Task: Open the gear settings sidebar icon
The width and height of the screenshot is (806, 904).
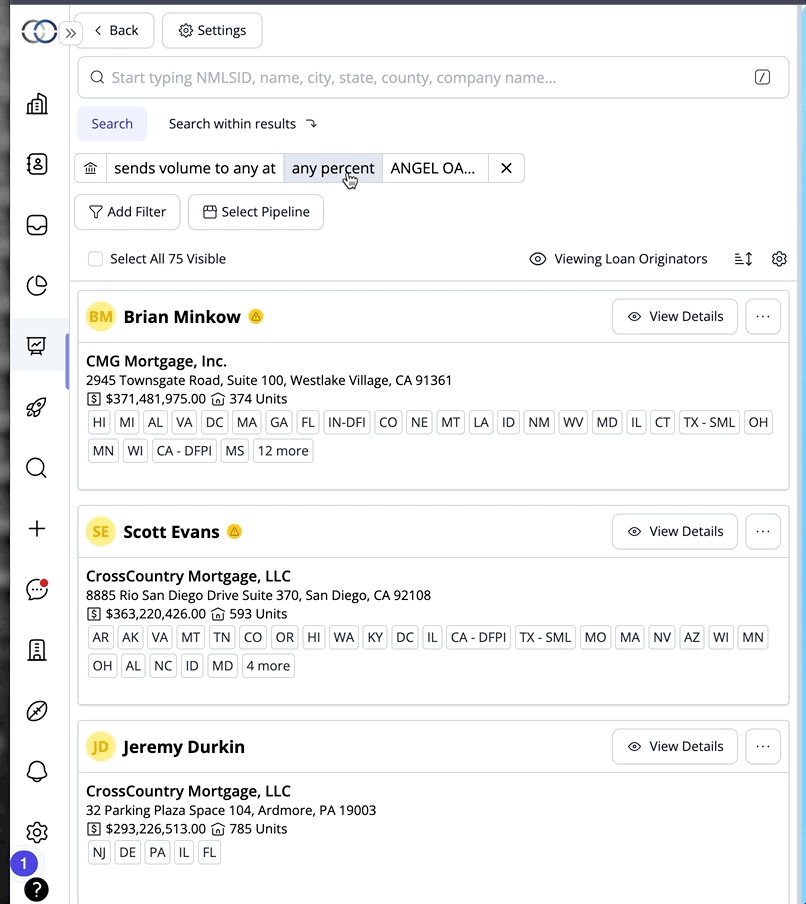Action: (x=37, y=832)
